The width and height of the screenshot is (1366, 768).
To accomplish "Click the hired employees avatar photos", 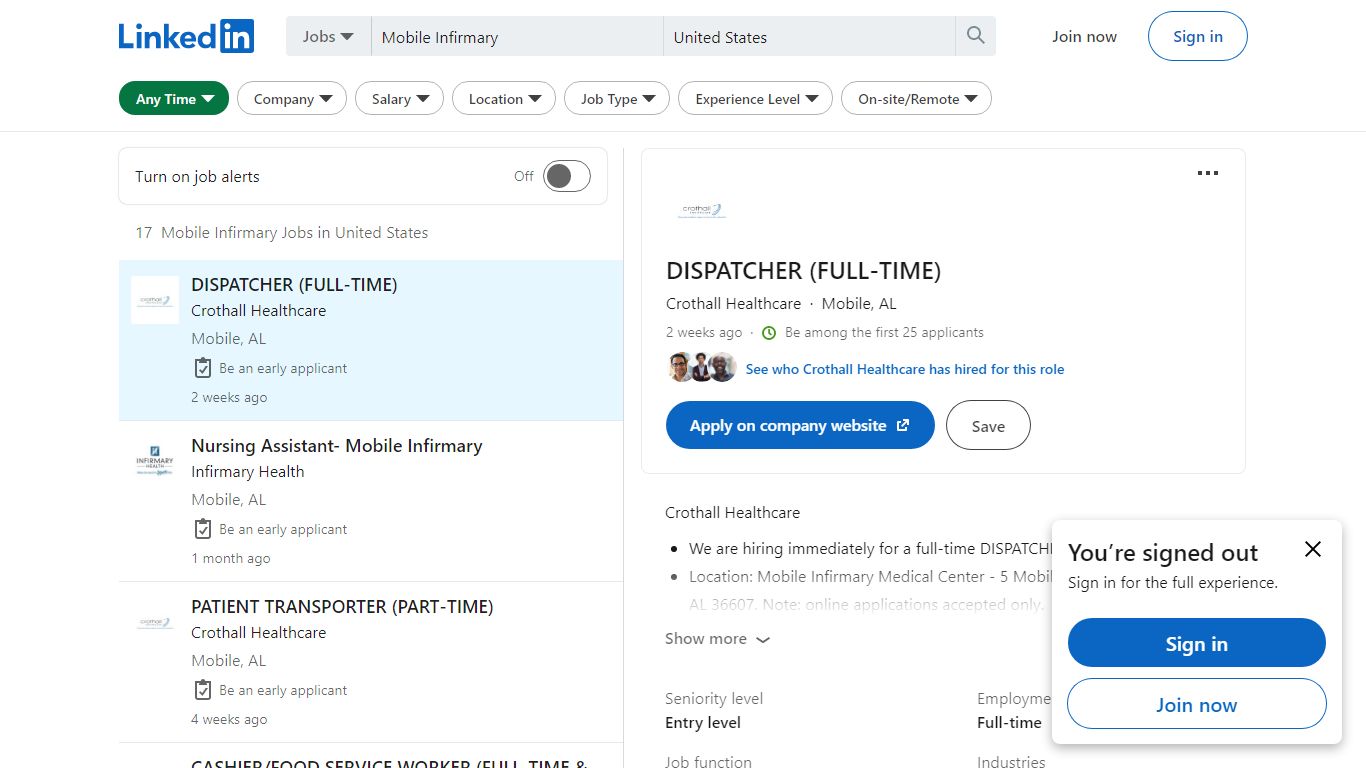I will pos(702,368).
